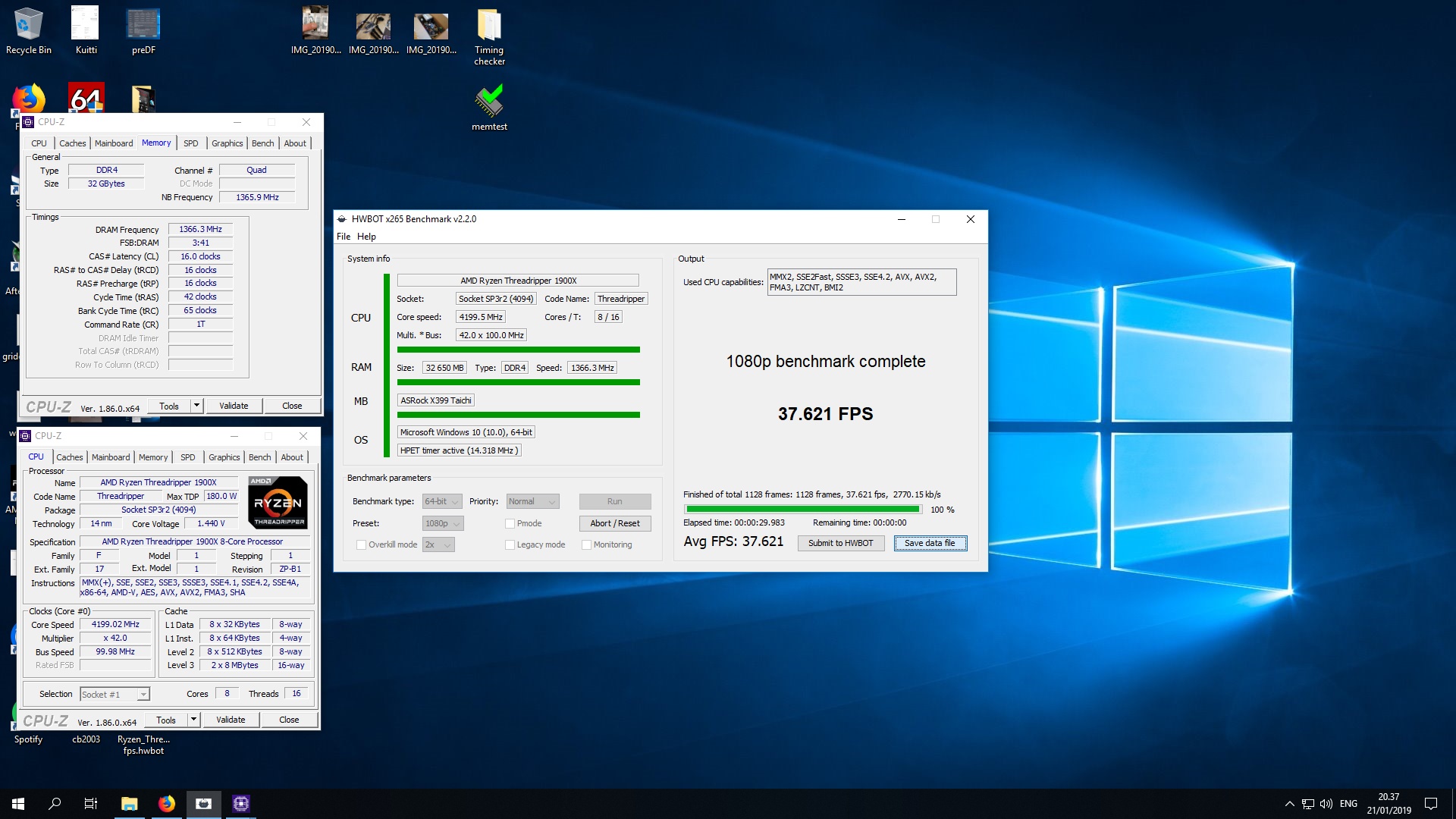
Task: Open Socket #1 selection dropdown in CPU-Z
Action: [115, 695]
